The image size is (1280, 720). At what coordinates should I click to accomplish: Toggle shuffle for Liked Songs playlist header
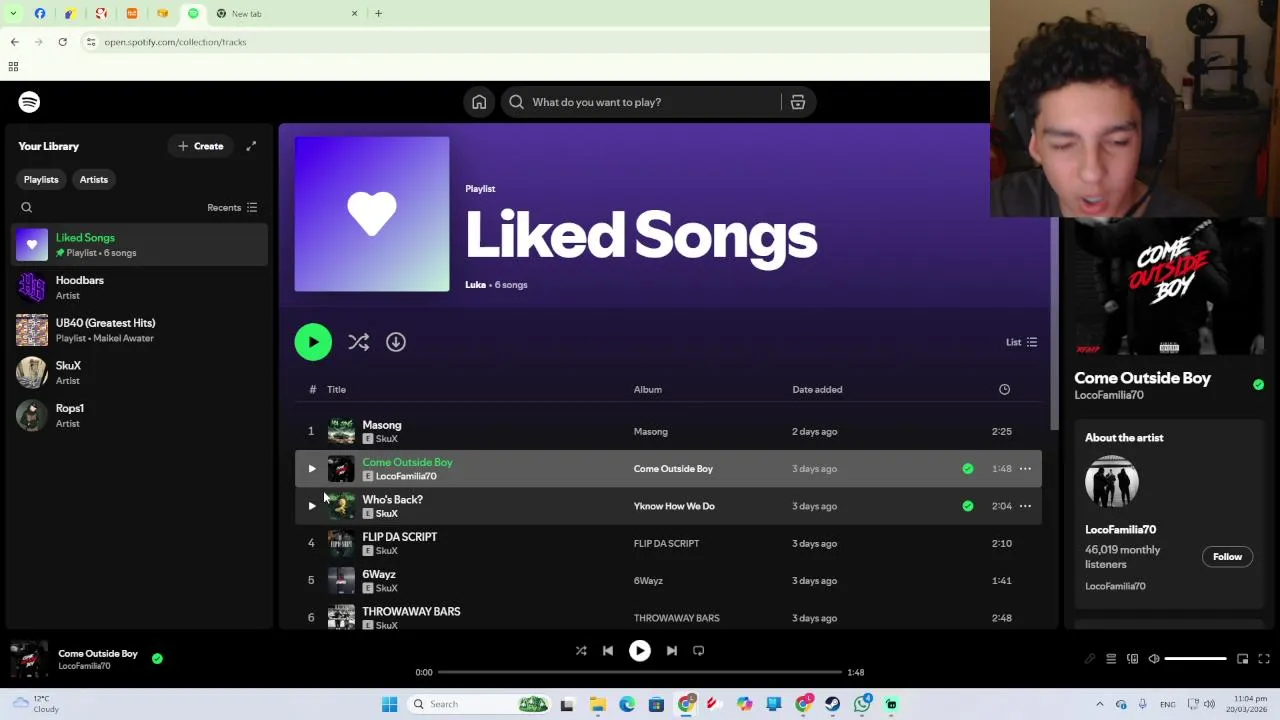pyautogui.click(x=358, y=342)
